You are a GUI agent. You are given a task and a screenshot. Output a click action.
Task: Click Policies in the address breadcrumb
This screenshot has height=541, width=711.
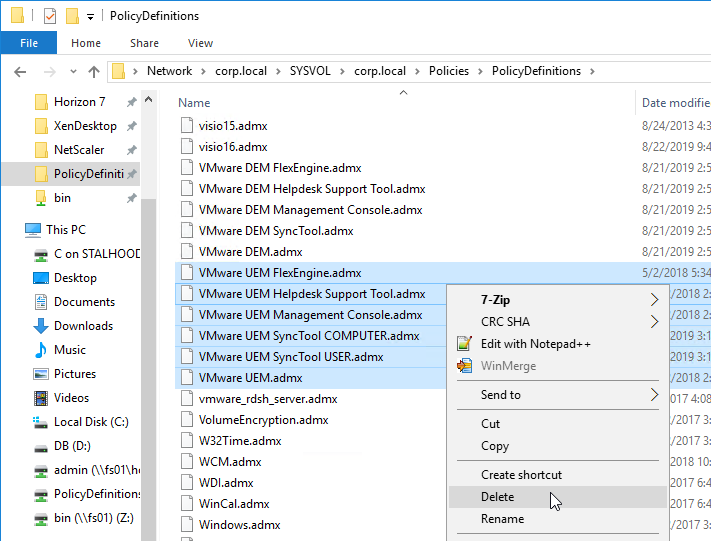[x=449, y=71]
